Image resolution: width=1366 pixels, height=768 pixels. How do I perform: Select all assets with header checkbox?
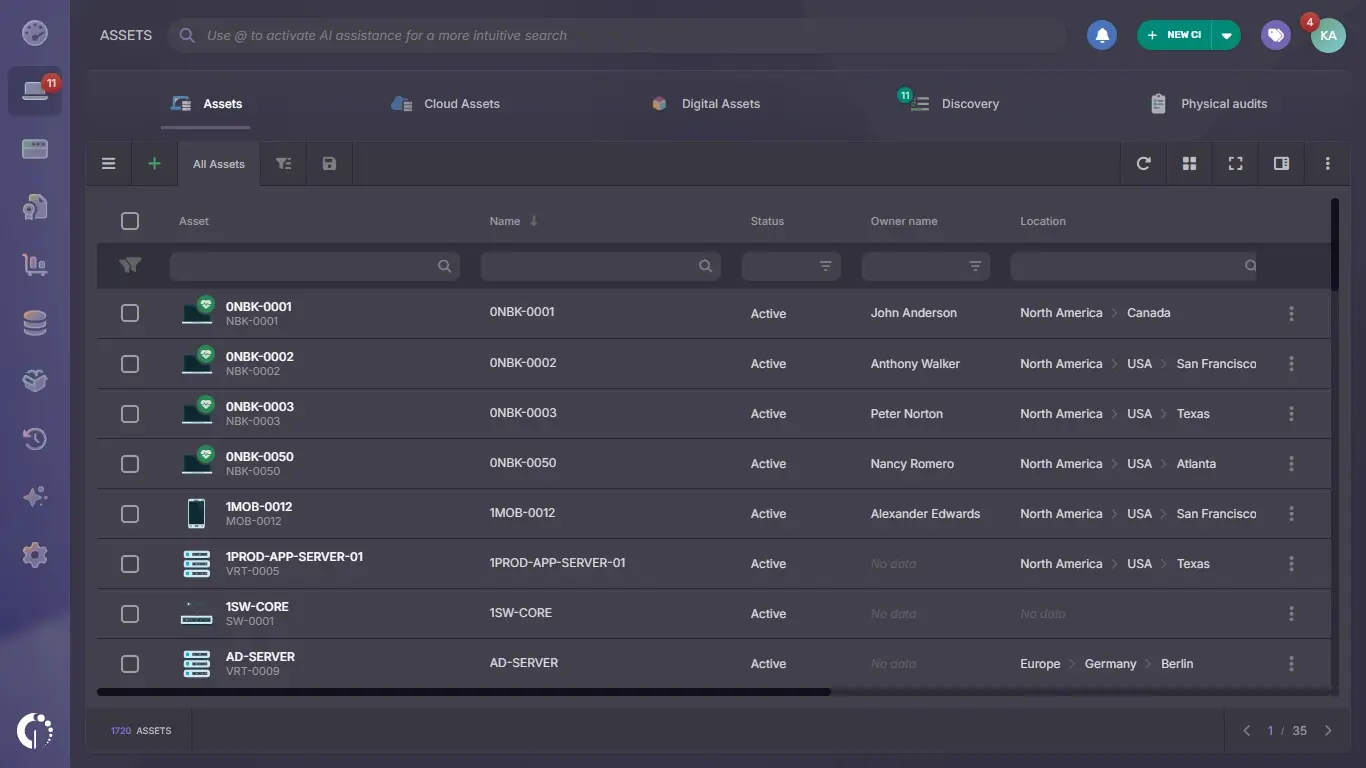130,221
